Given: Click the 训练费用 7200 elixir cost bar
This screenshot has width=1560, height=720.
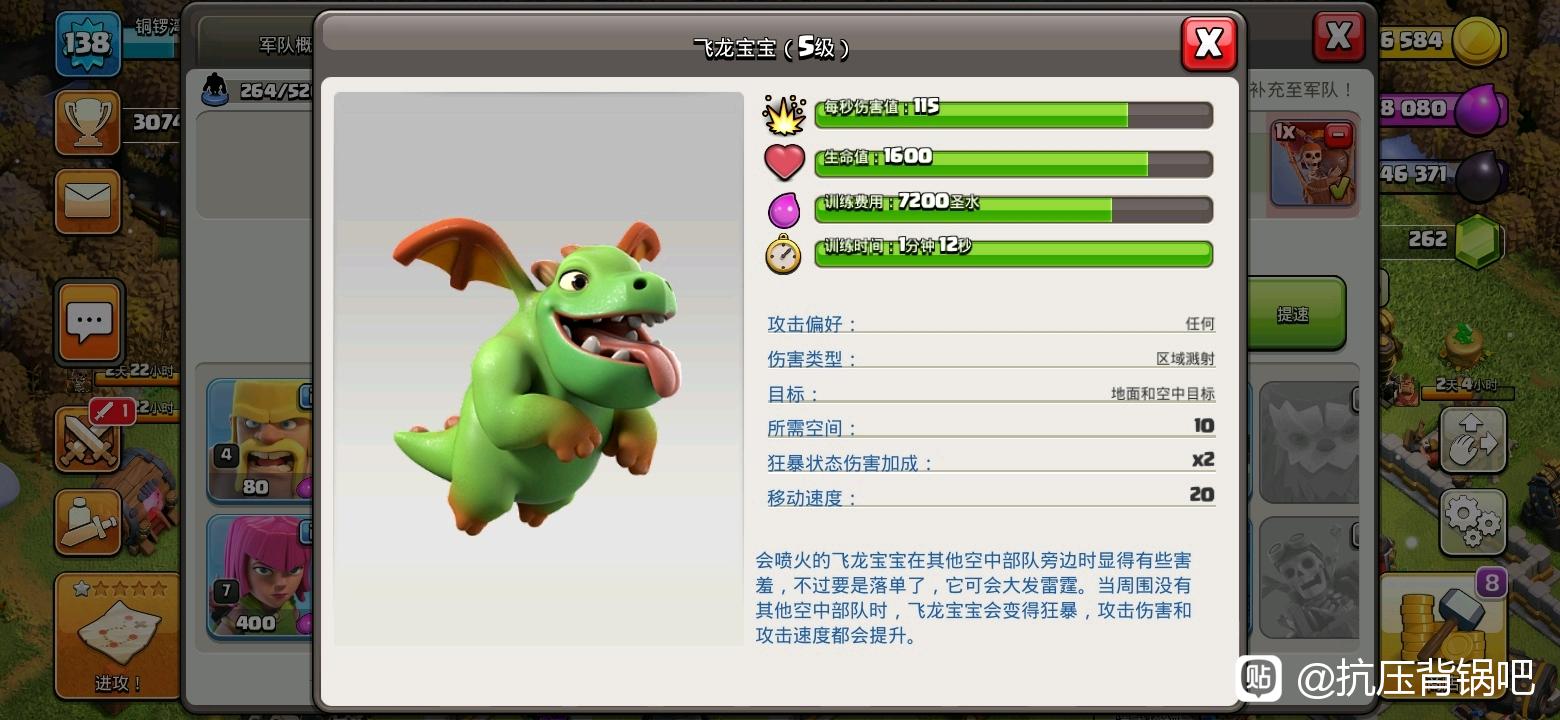Looking at the screenshot, I should 1014,209.
